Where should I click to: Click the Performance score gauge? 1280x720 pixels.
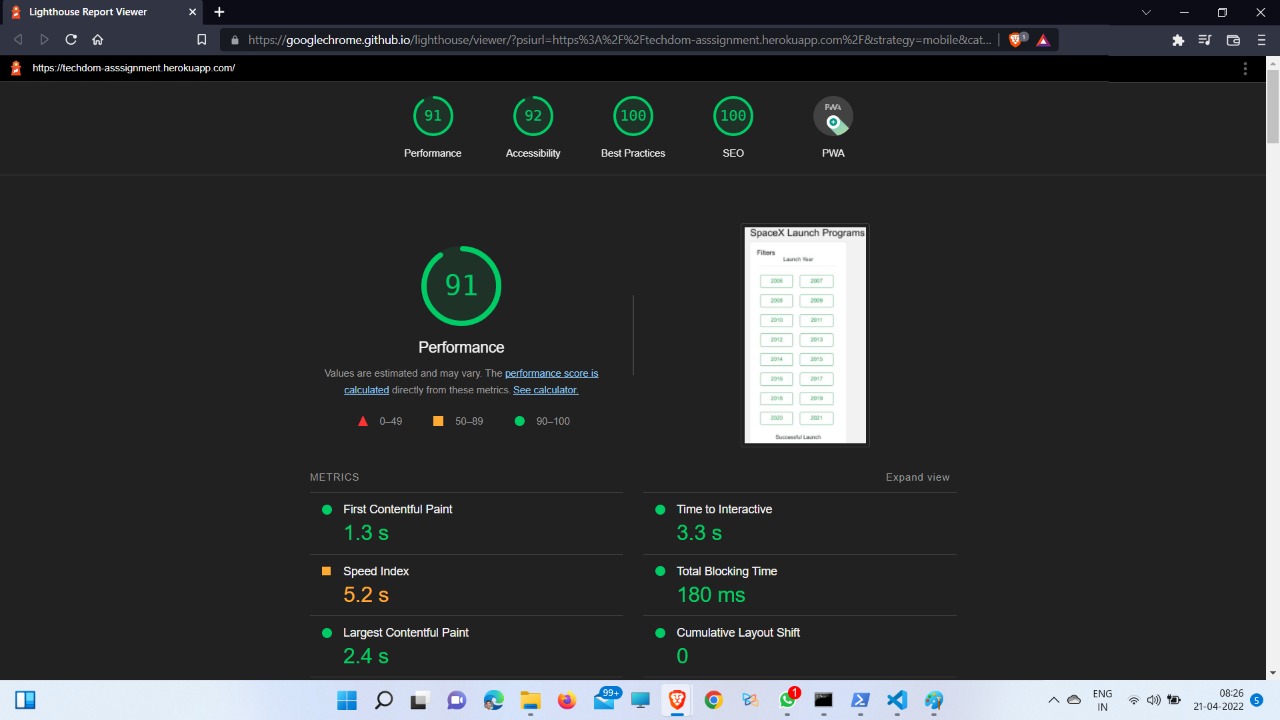click(461, 286)
